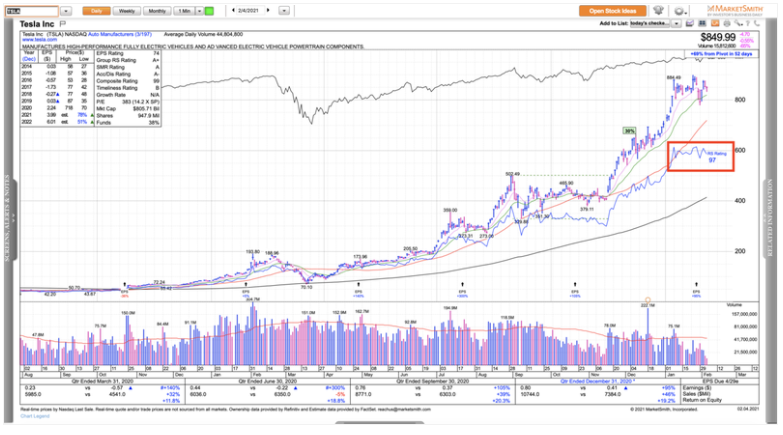
Task: Click the 39% green pattern label on chart
Action: coord(629,131)
